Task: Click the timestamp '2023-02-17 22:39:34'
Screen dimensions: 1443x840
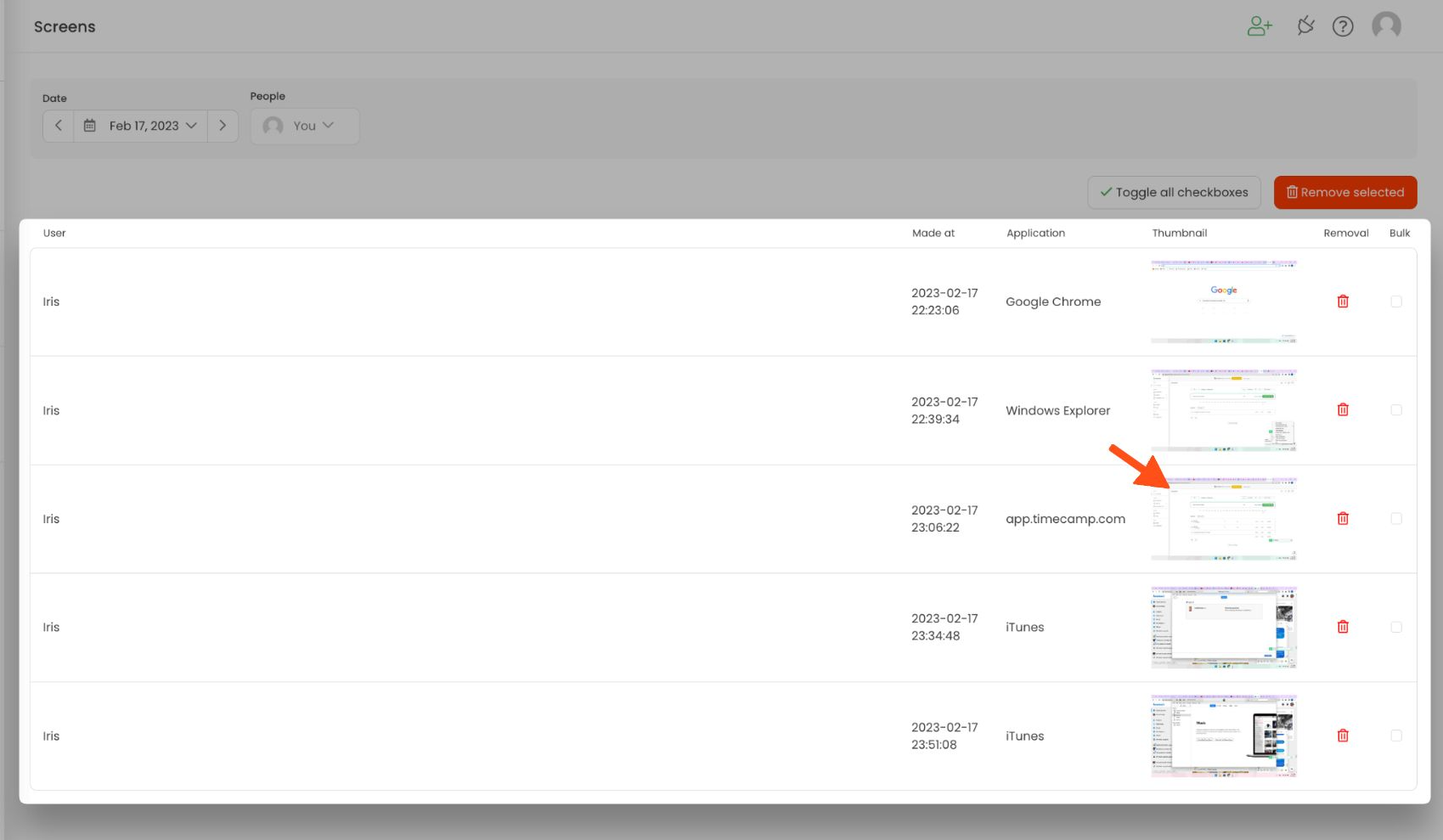Action: 944,410
